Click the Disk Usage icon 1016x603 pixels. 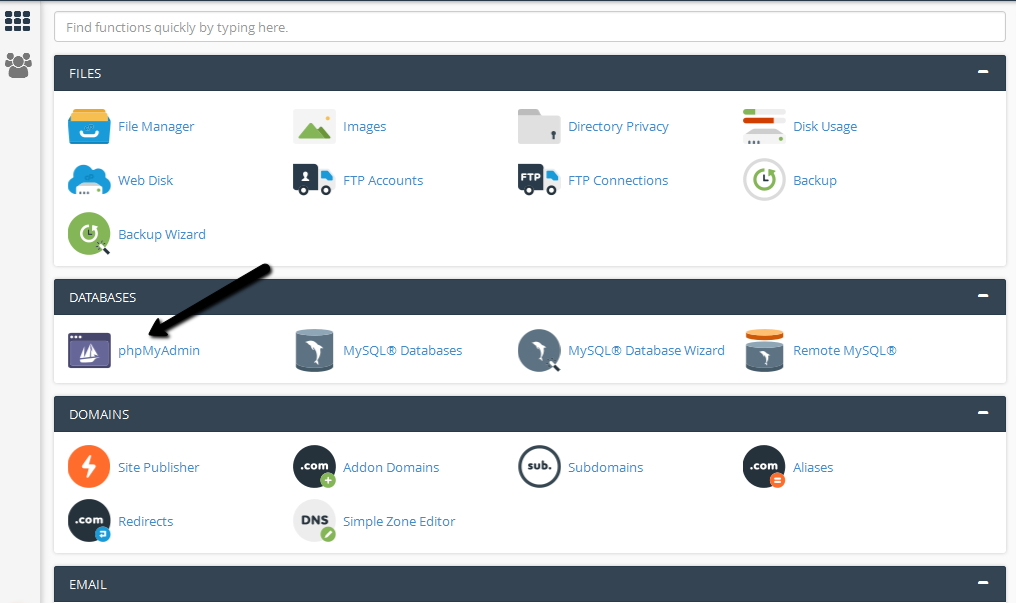tap(764, 127)
